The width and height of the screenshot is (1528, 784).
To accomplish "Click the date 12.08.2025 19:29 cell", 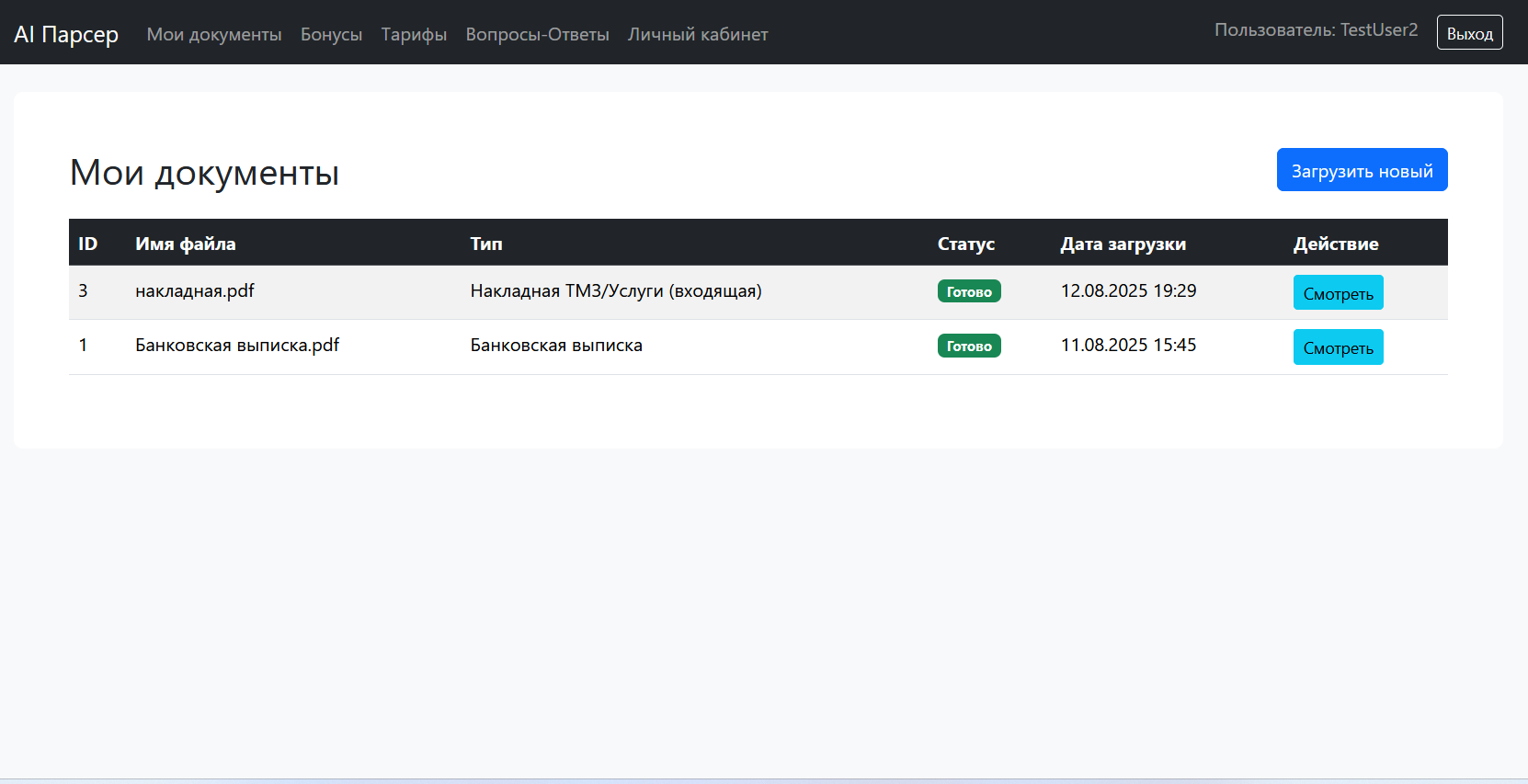I will point(1128,291).
